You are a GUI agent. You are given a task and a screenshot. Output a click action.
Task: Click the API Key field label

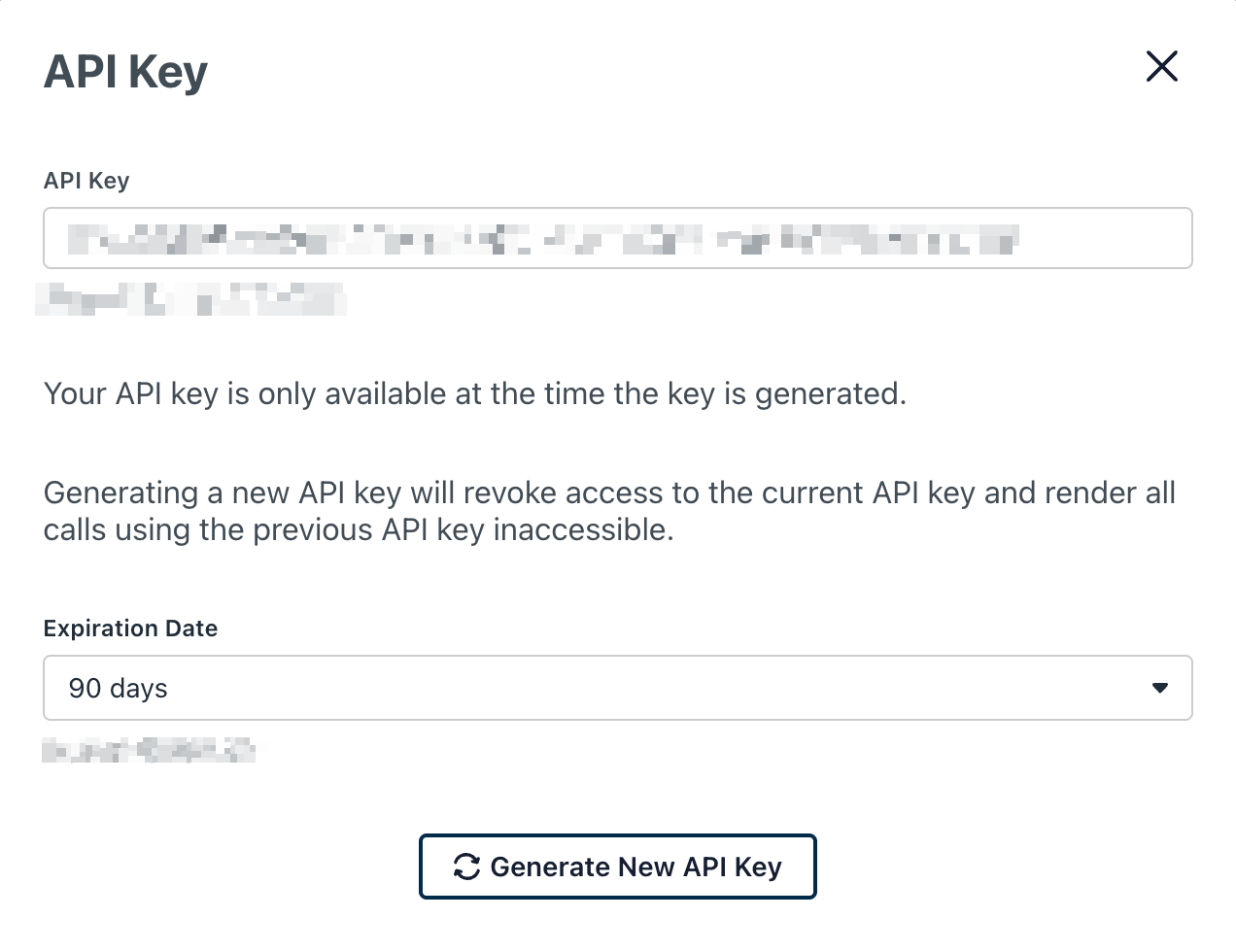click(x=86, y=181)
